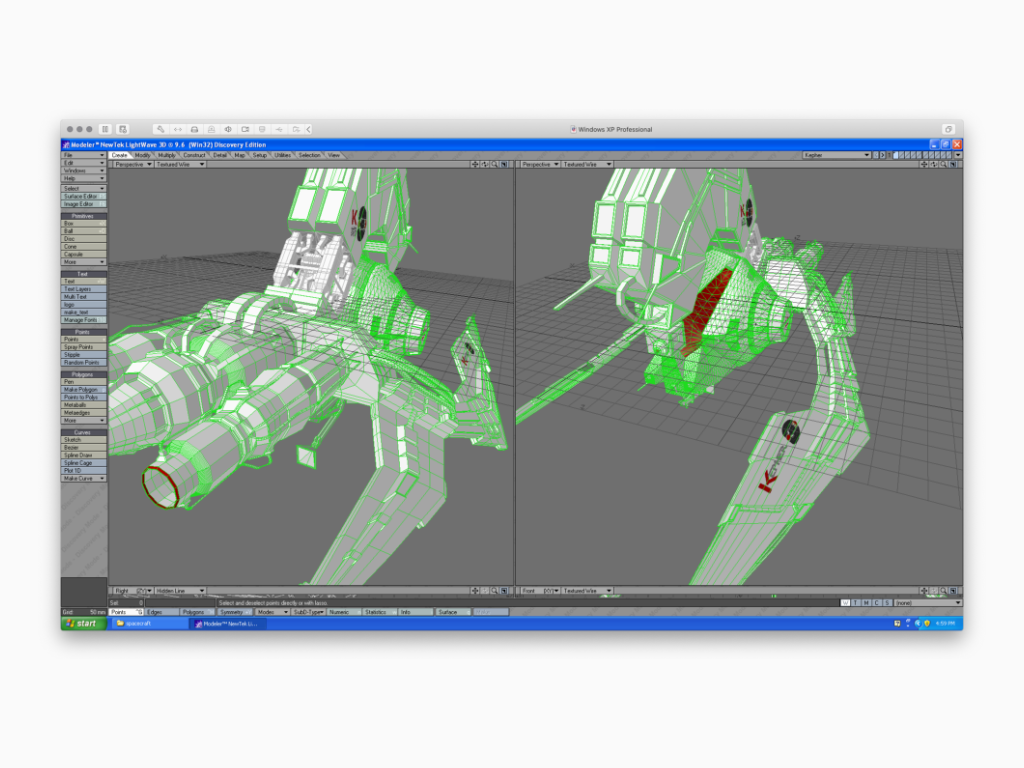Open the Modes dropdown
The image size is (1024, 768).
(272, 613)
